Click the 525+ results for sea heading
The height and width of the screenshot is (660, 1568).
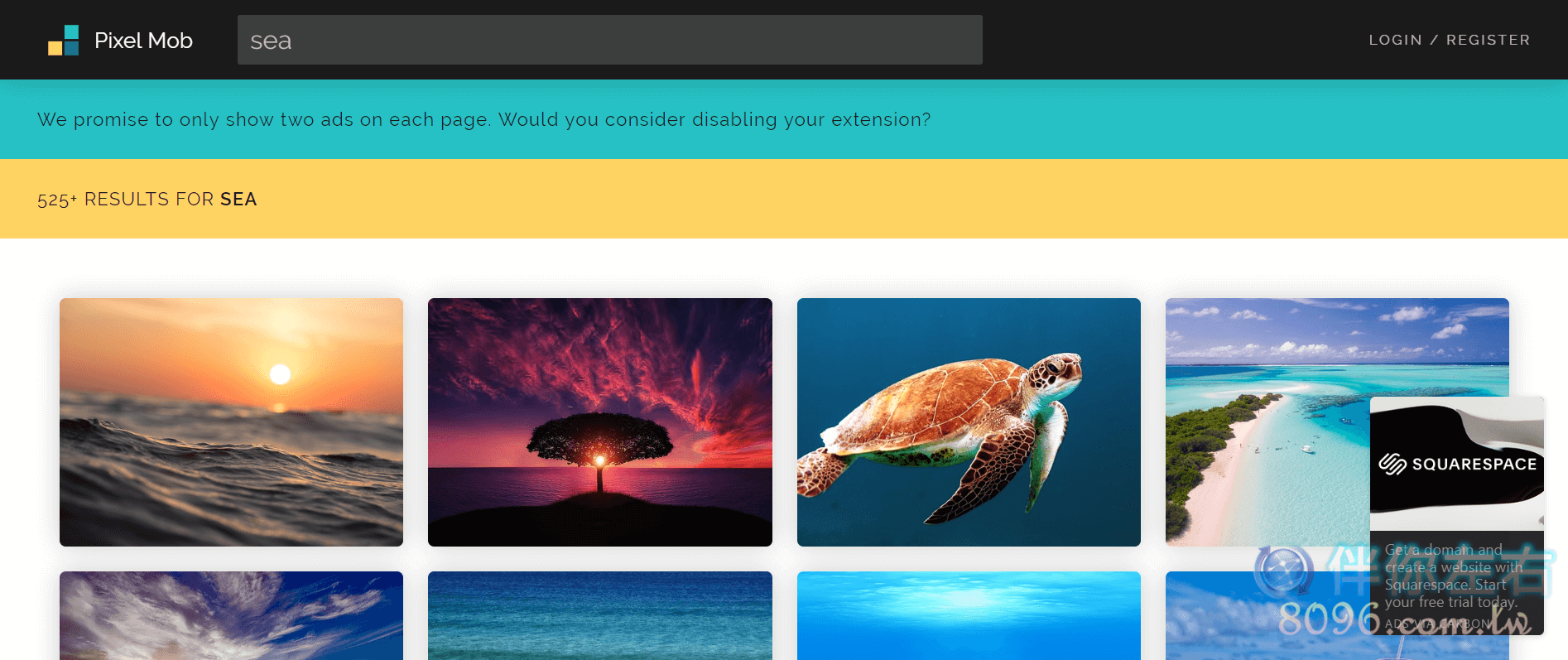point(147,199)
